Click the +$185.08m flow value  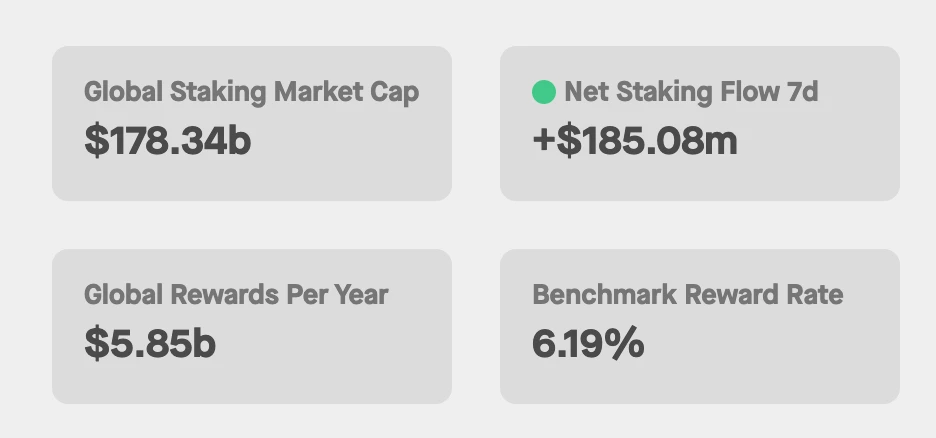point(634,141)
